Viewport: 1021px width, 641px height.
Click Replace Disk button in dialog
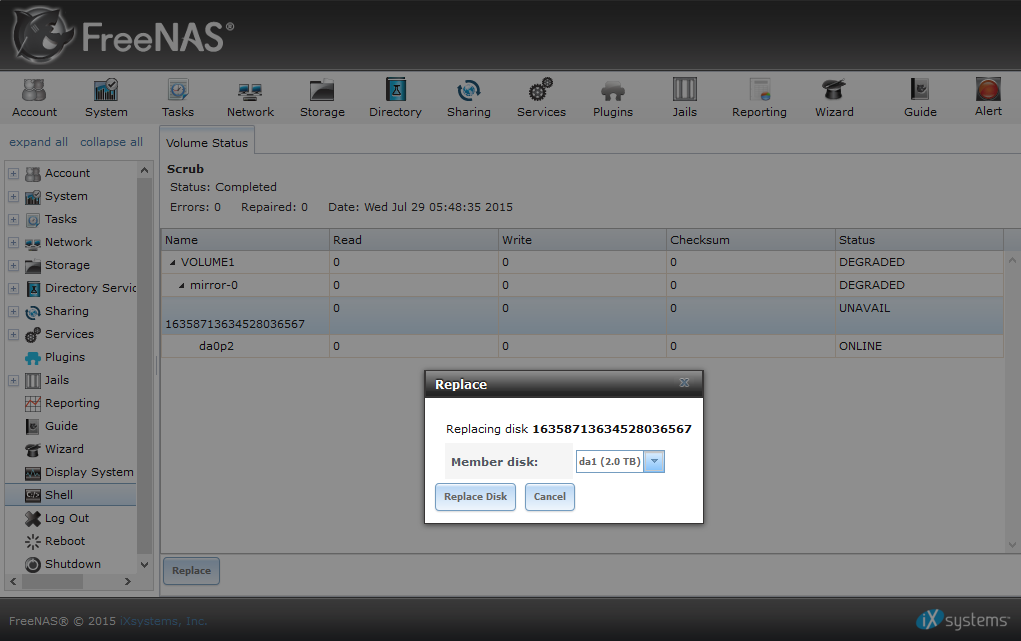tap(475, 496)
